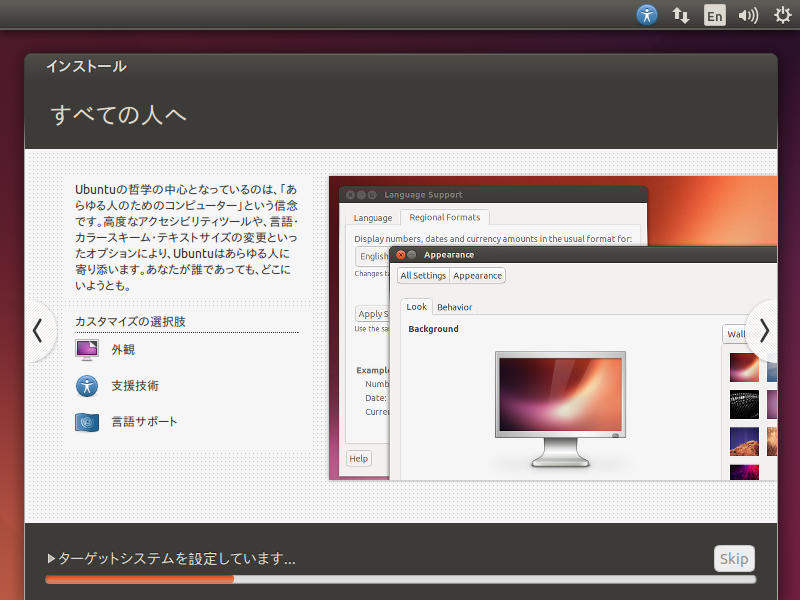This screenshot has height=600, width=800.
Task: Click the Ubuntu philosophy description paragraph
Action: (186, 237)
